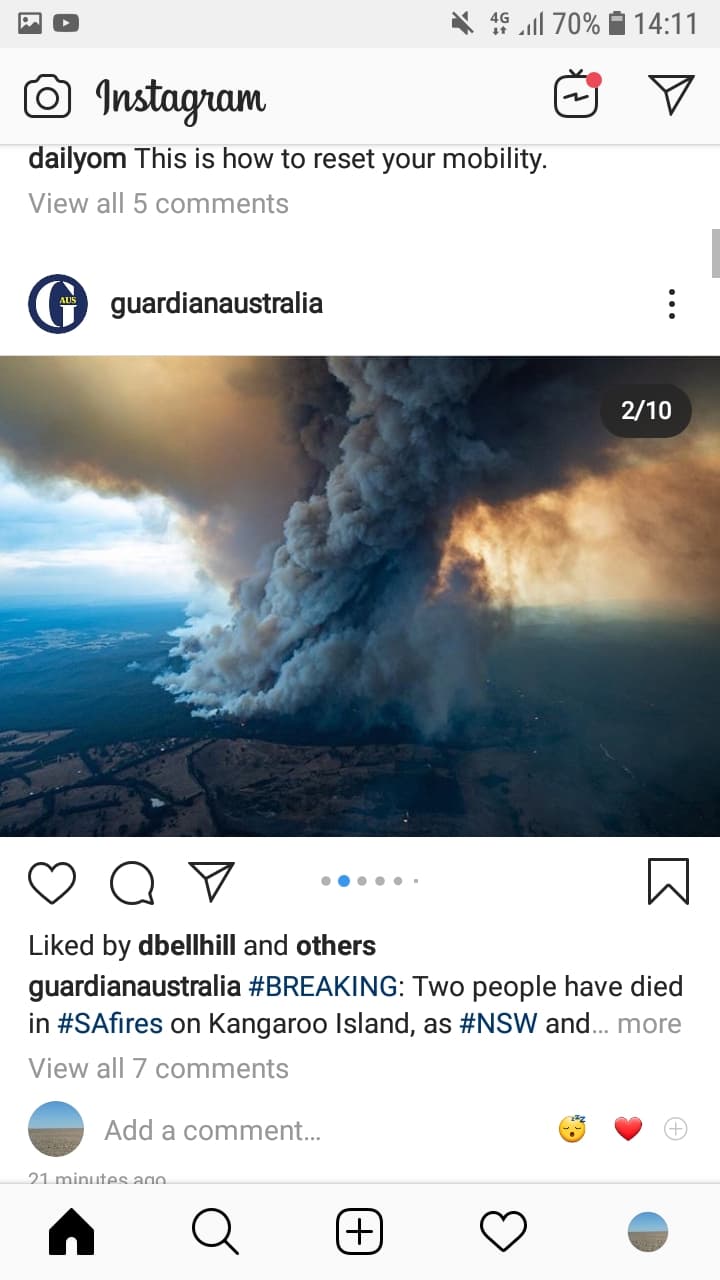Open IGTV icon with red notification dot

(x=577, y=94)
